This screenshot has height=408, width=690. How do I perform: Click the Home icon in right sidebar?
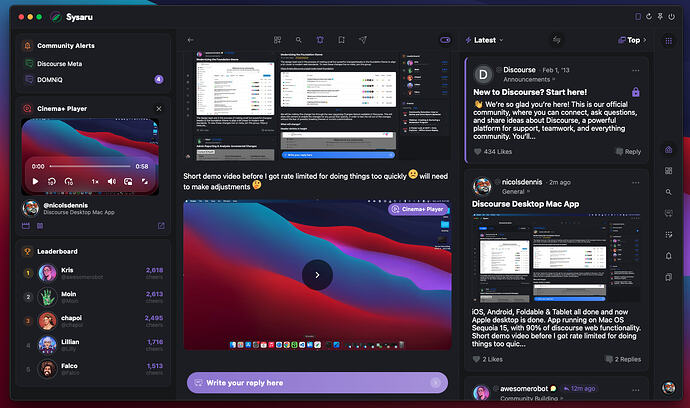coord(668,150)
